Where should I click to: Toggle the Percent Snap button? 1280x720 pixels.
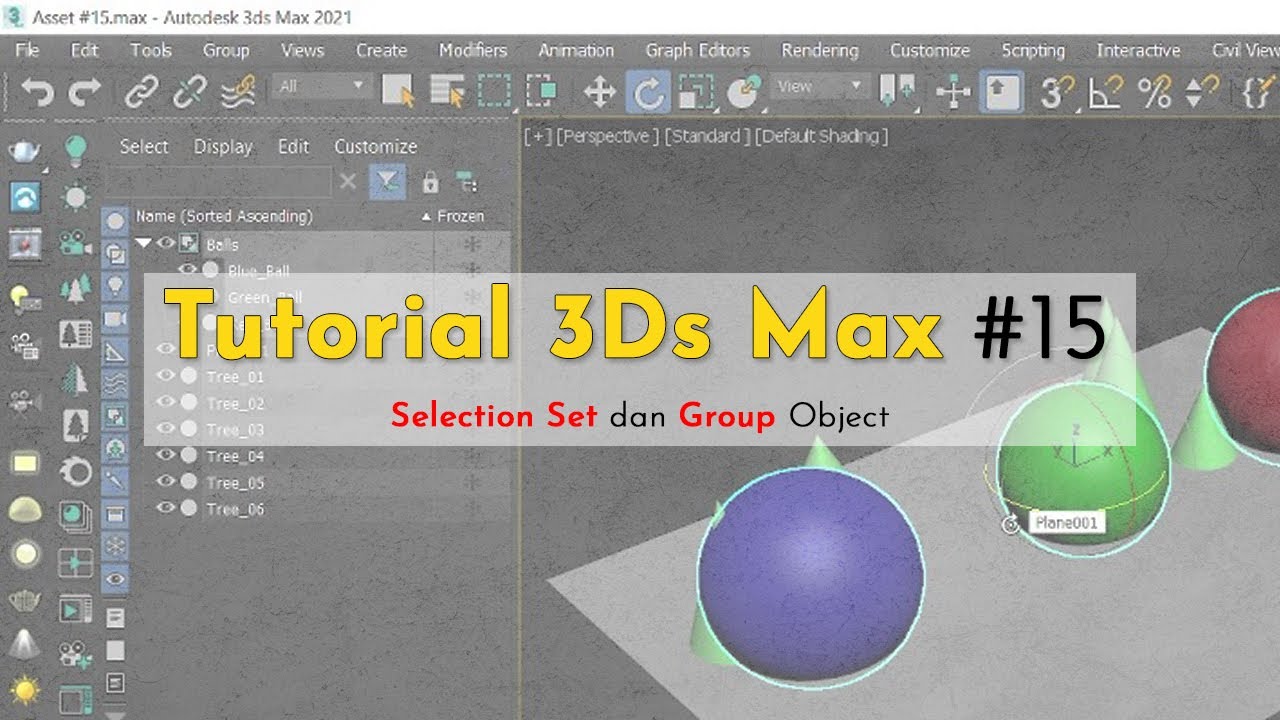point(1155,93)
